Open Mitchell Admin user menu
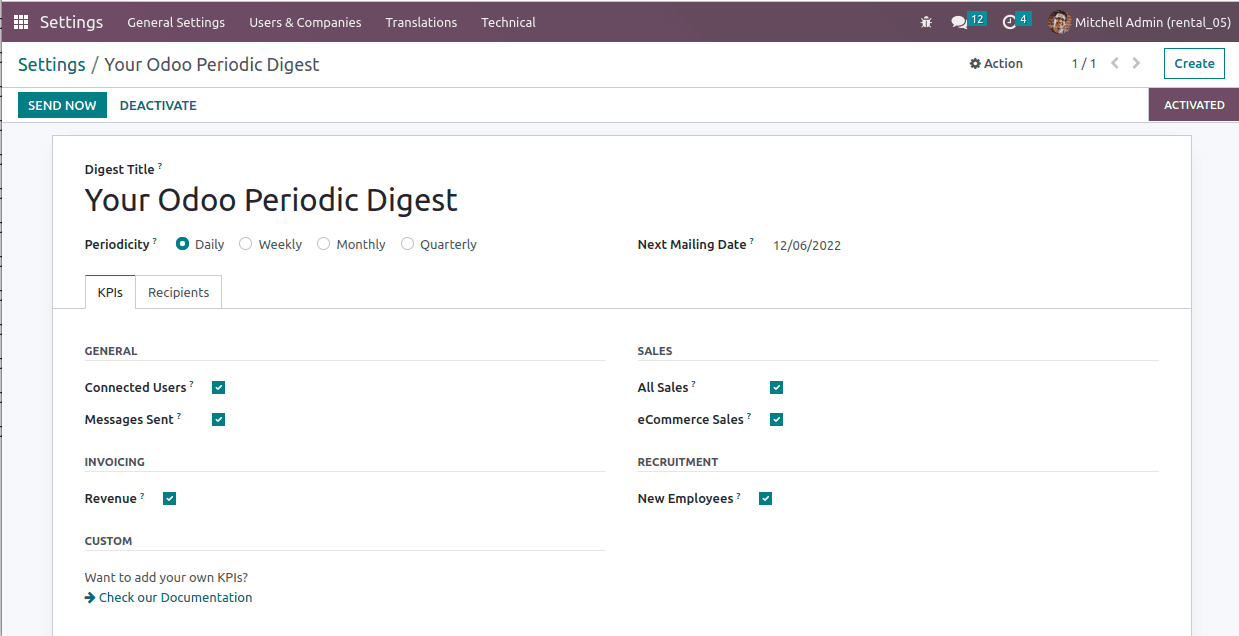 (x=1140, y=22)
